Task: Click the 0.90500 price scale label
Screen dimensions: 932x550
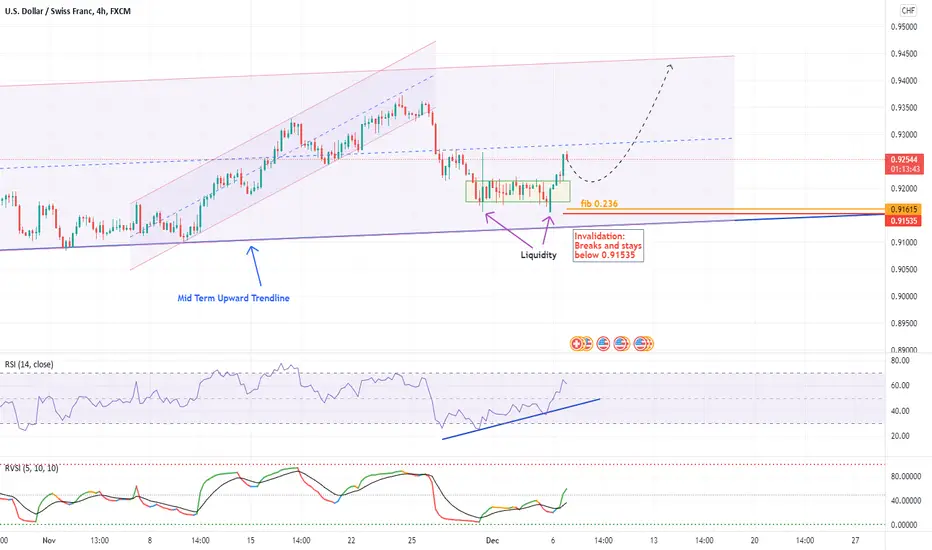Action: coord(903,269)
